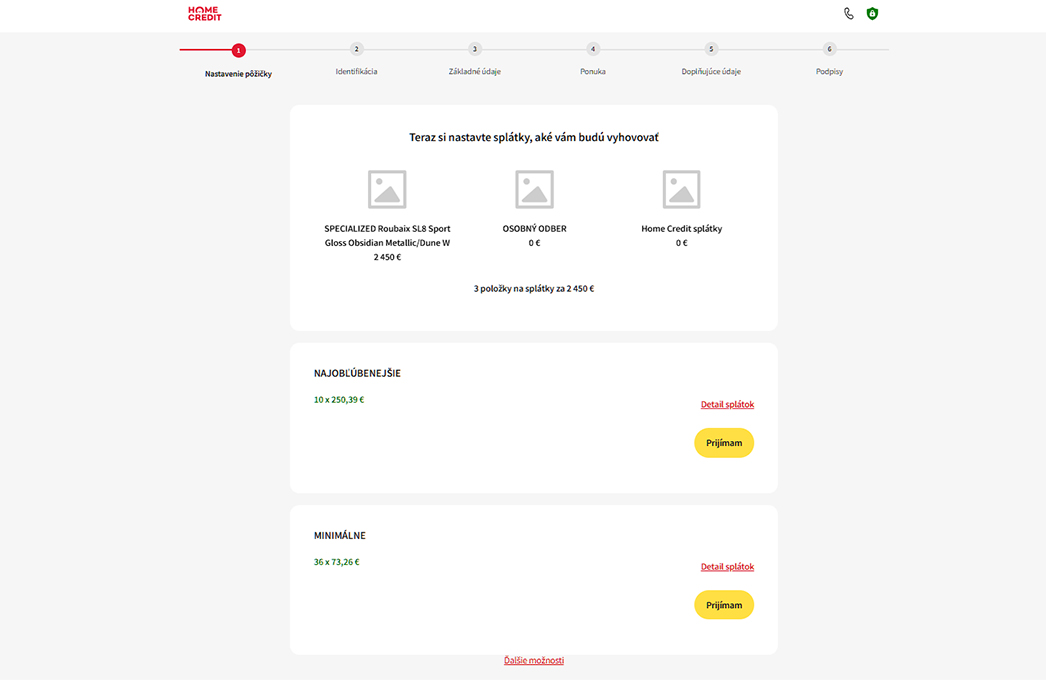Click the SPECIALIZED Roubaix product image placeholder
The image size is (1046, 680).
[387, 190]
